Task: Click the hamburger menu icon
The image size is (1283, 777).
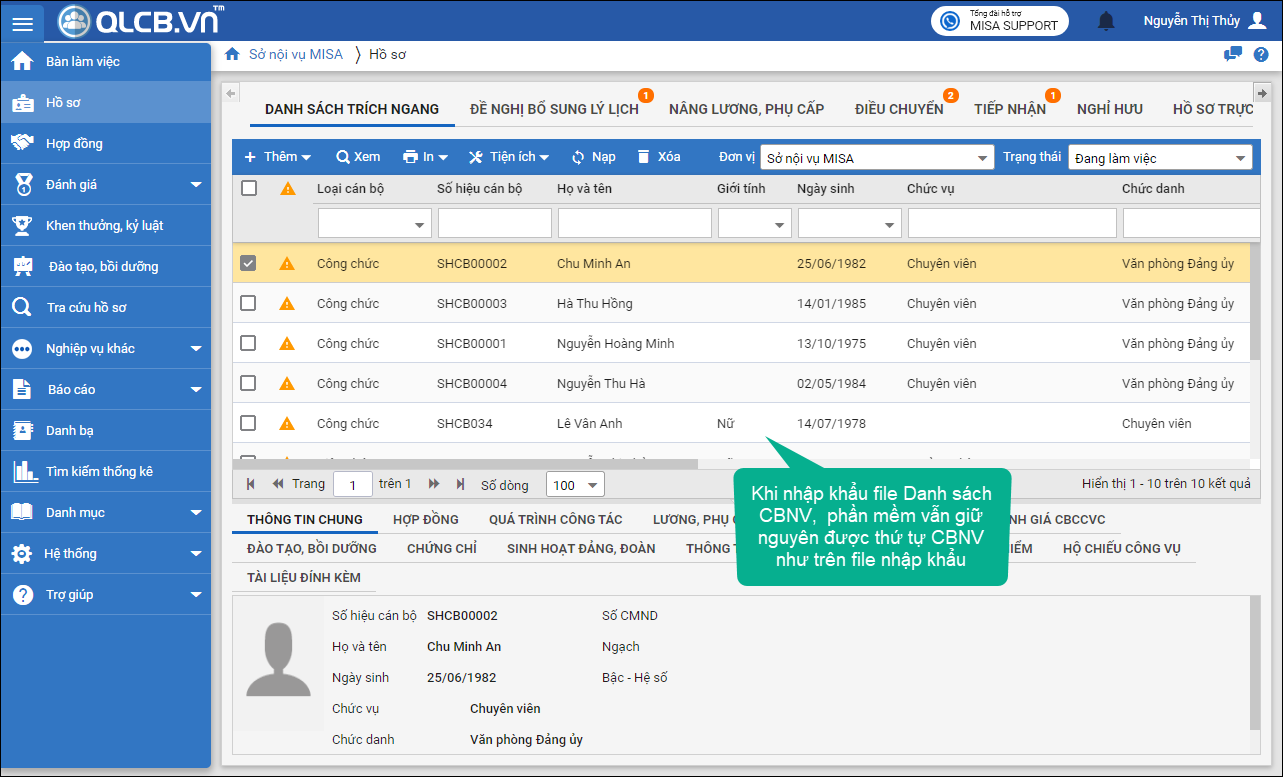Action: coord(22,22)
